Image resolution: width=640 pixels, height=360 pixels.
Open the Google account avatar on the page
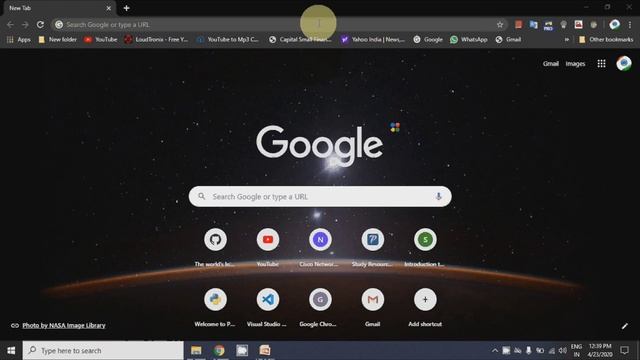[x=624, y=64]
